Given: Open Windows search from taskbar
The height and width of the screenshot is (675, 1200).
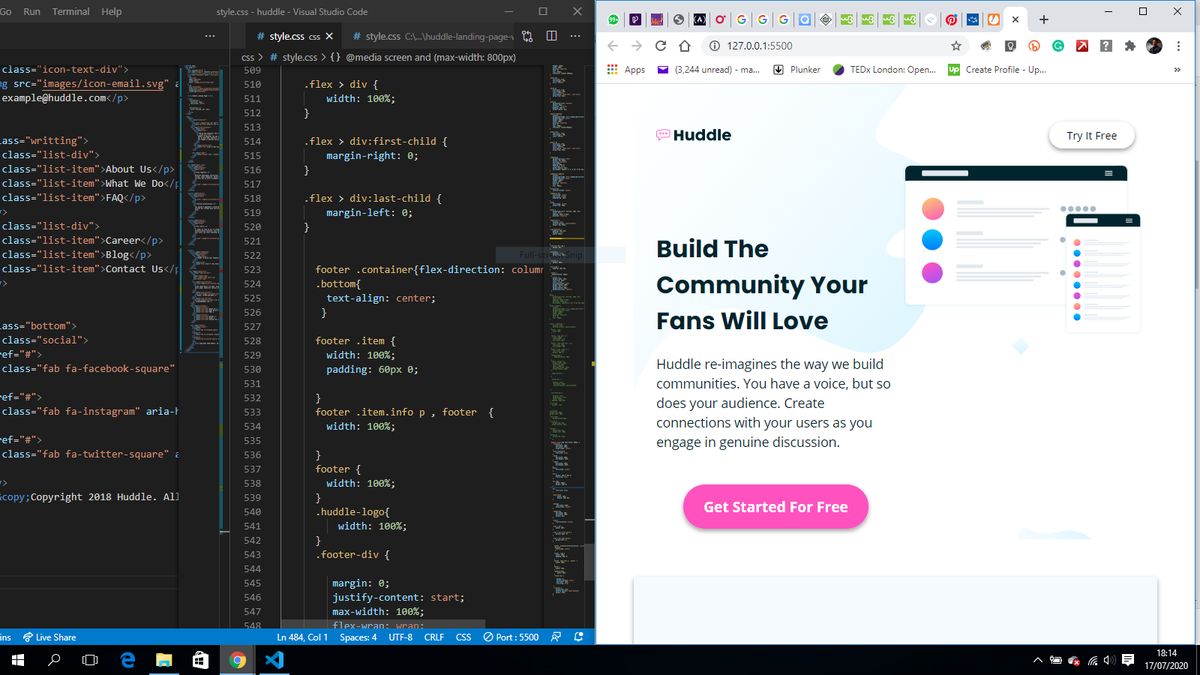Looking at the screenshot, I should (x=55, y=660).
